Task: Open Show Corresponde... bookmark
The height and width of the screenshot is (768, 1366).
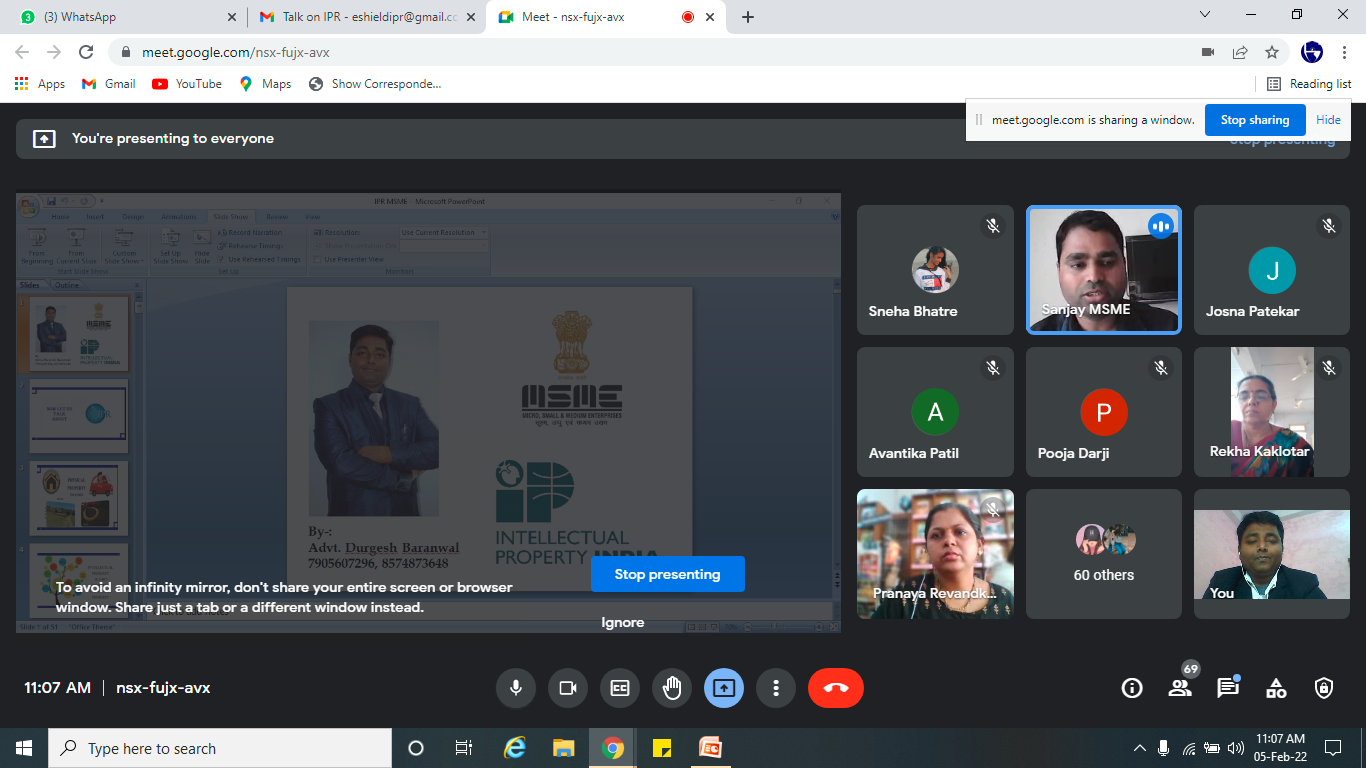Action: click(375, 84)
